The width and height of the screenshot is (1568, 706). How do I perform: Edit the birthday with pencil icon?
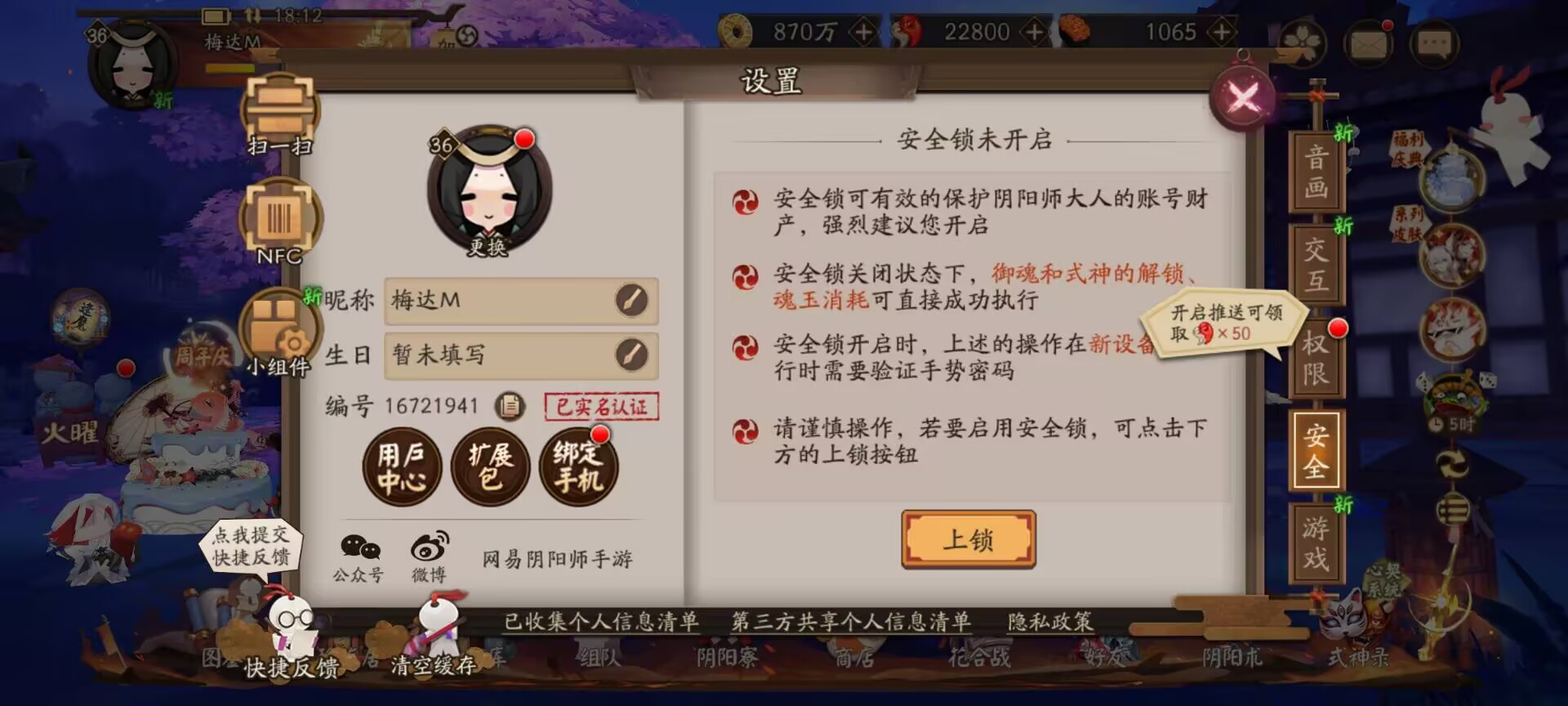point(631,355)
